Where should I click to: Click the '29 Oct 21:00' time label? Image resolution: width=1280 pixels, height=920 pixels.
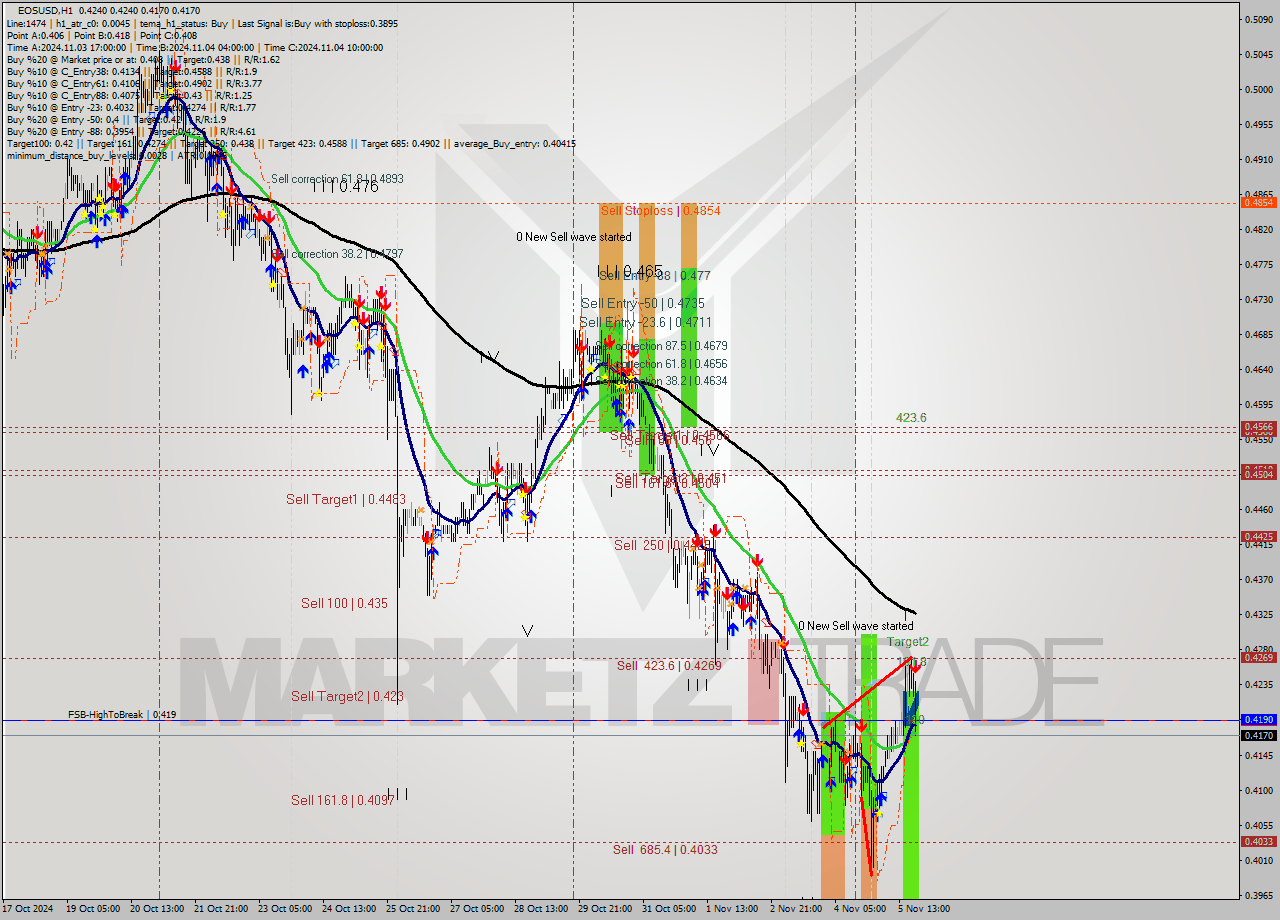coord(604,909)
